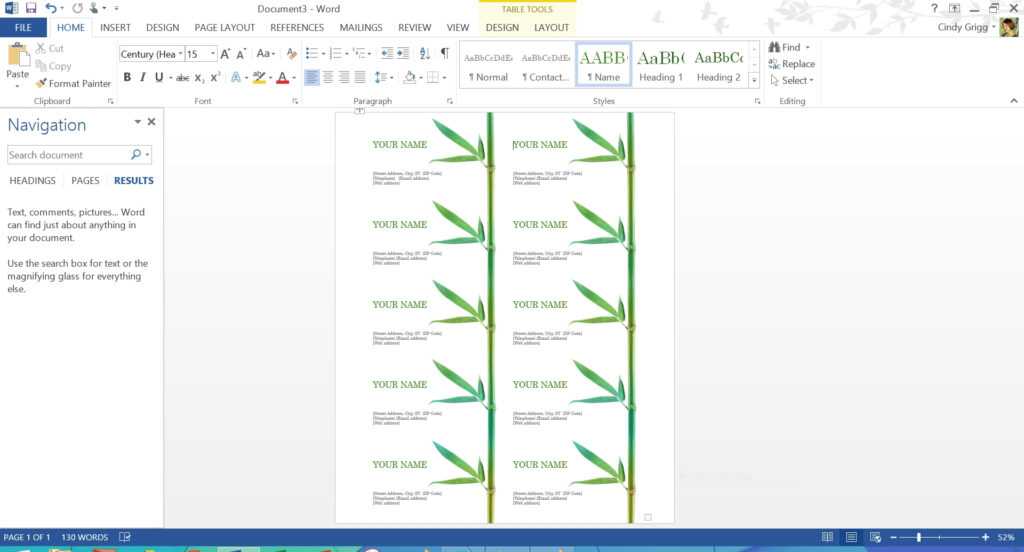This screenshot has width=1024, height=552.
Task: Click the Grow Font icon
Action: 225,54
